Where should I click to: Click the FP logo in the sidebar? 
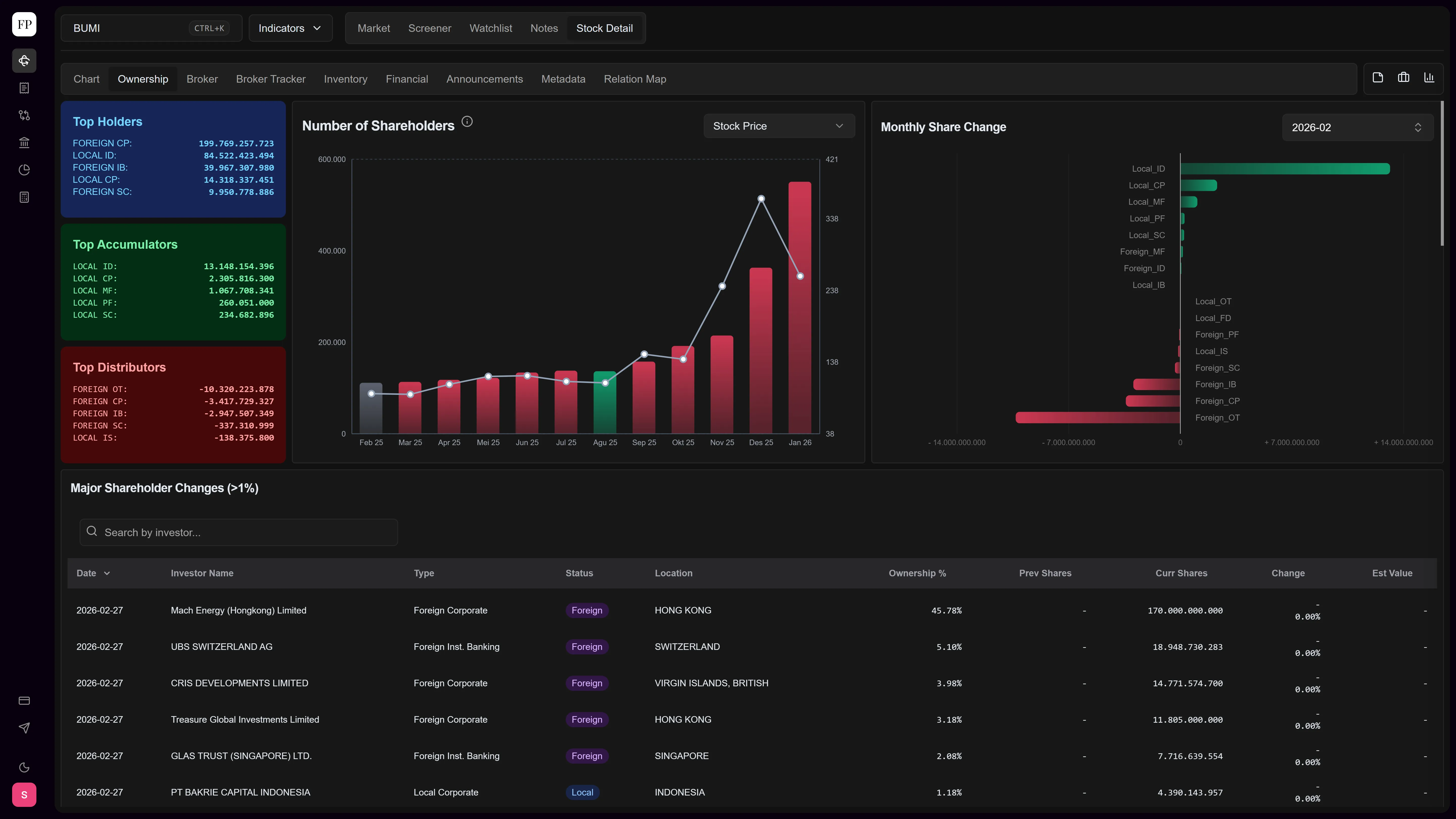24,24
